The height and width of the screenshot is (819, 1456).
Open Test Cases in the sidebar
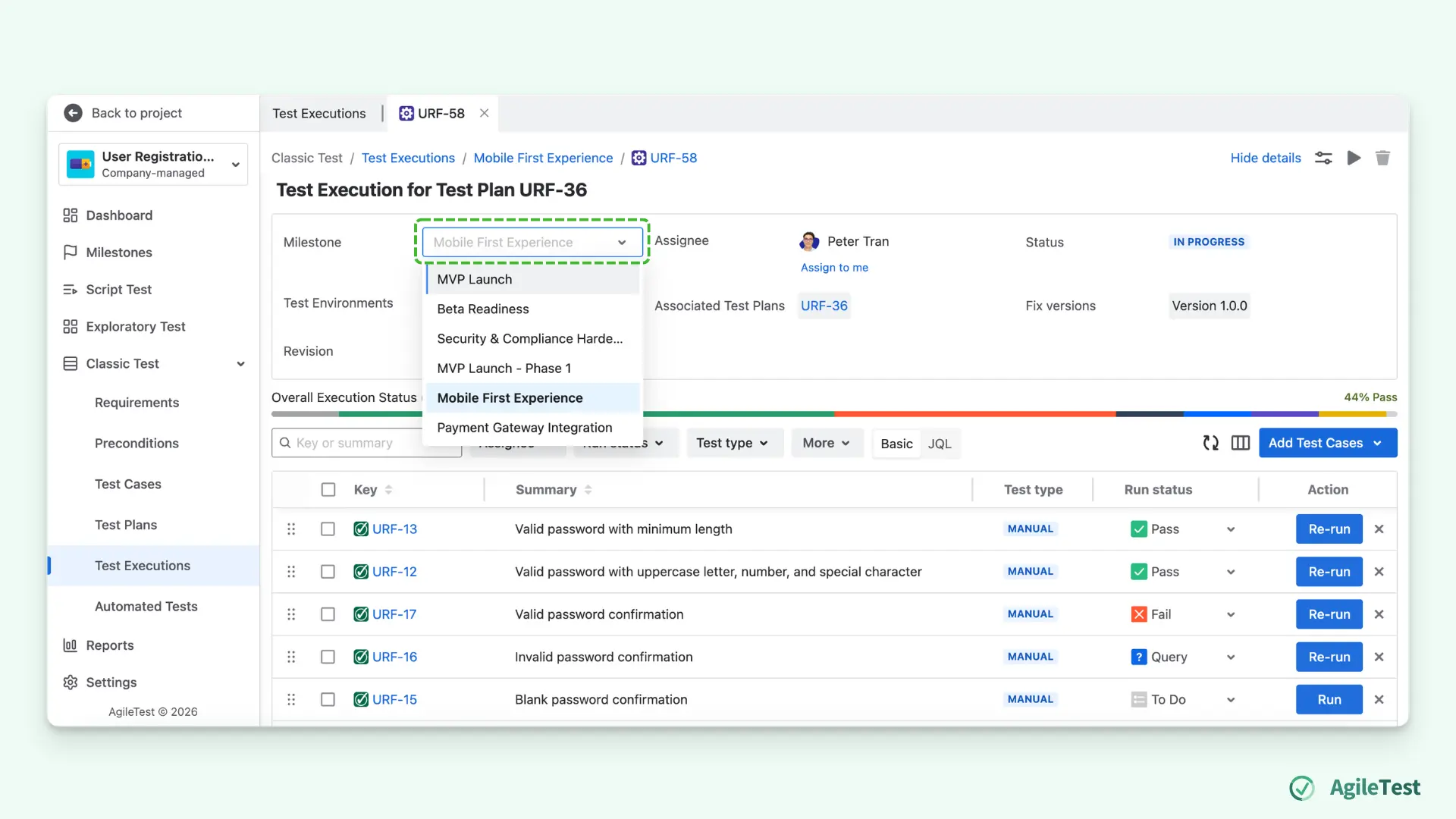click(x=128, y=484)
